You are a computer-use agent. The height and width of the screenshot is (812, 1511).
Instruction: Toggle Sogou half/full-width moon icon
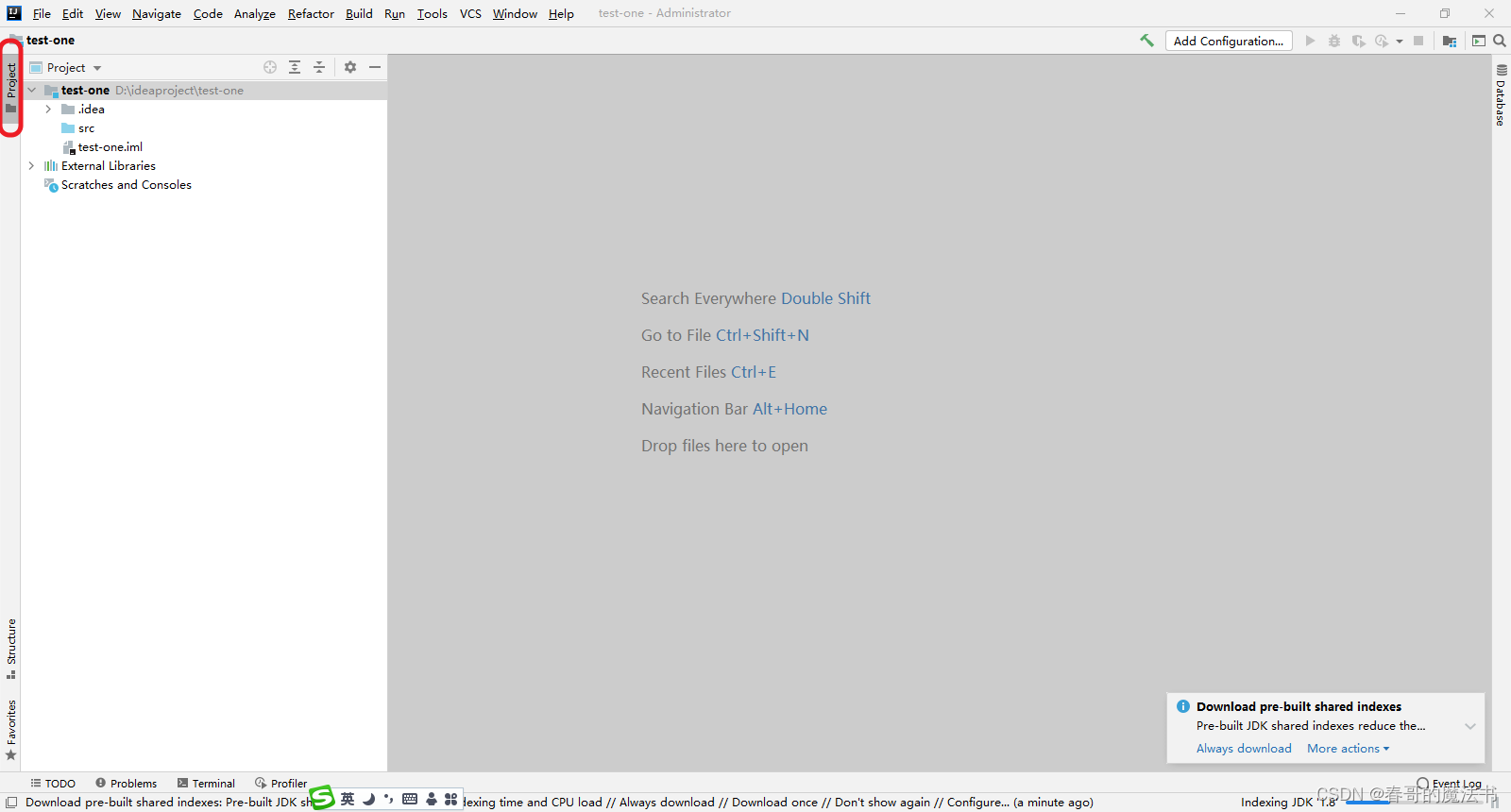point(368,799)
